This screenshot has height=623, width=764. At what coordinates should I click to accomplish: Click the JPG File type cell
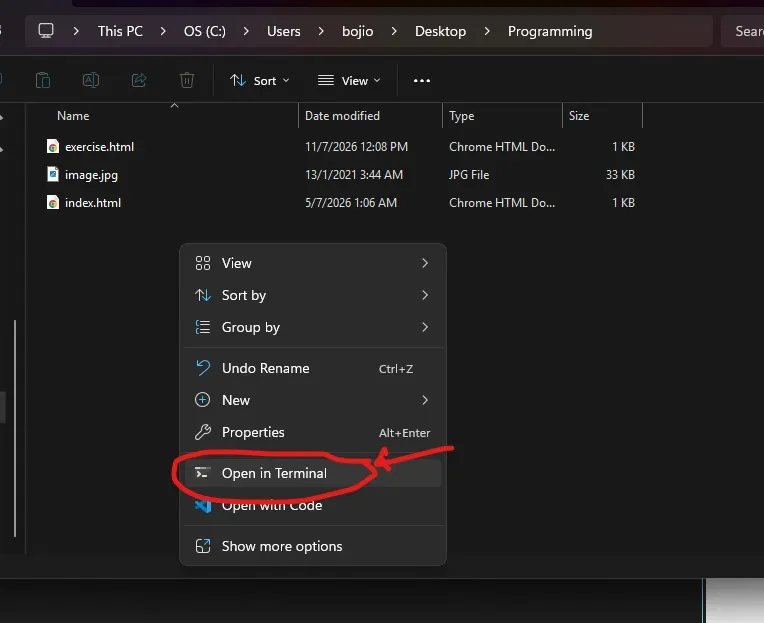tap(469, 174)
